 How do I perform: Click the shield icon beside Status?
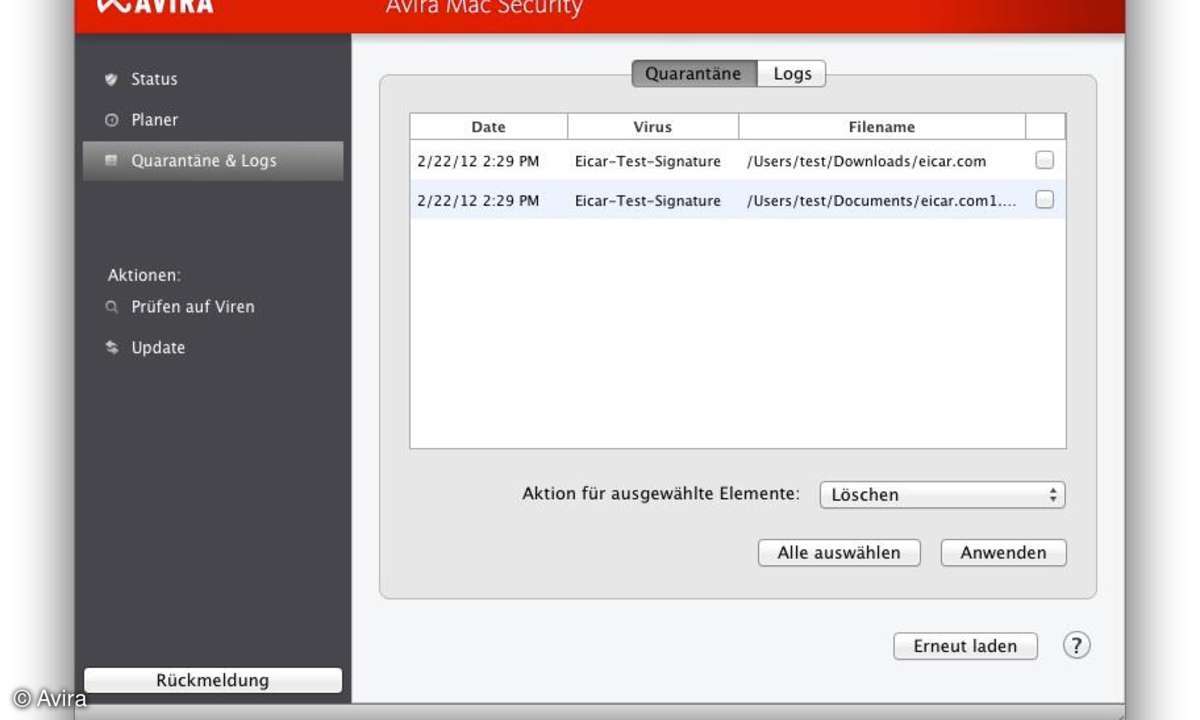pyautogui.click(x=112, y=79)
